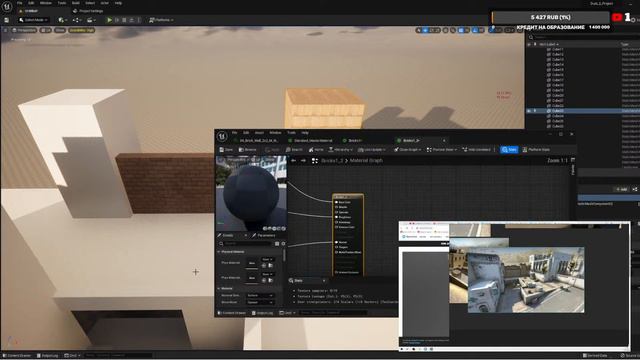This screenshot has height=360, width=640.
Task: Open the quick add content icon menu
Action: [62, 20]
